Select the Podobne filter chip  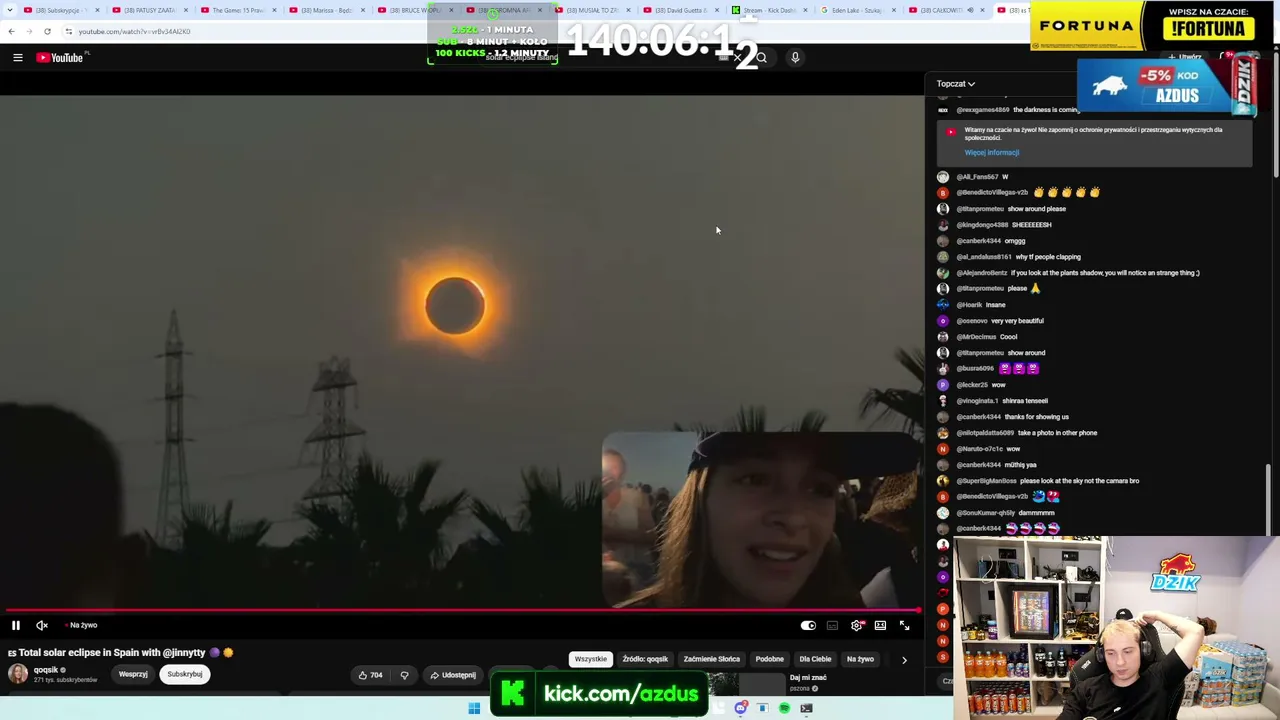[770, 659]
